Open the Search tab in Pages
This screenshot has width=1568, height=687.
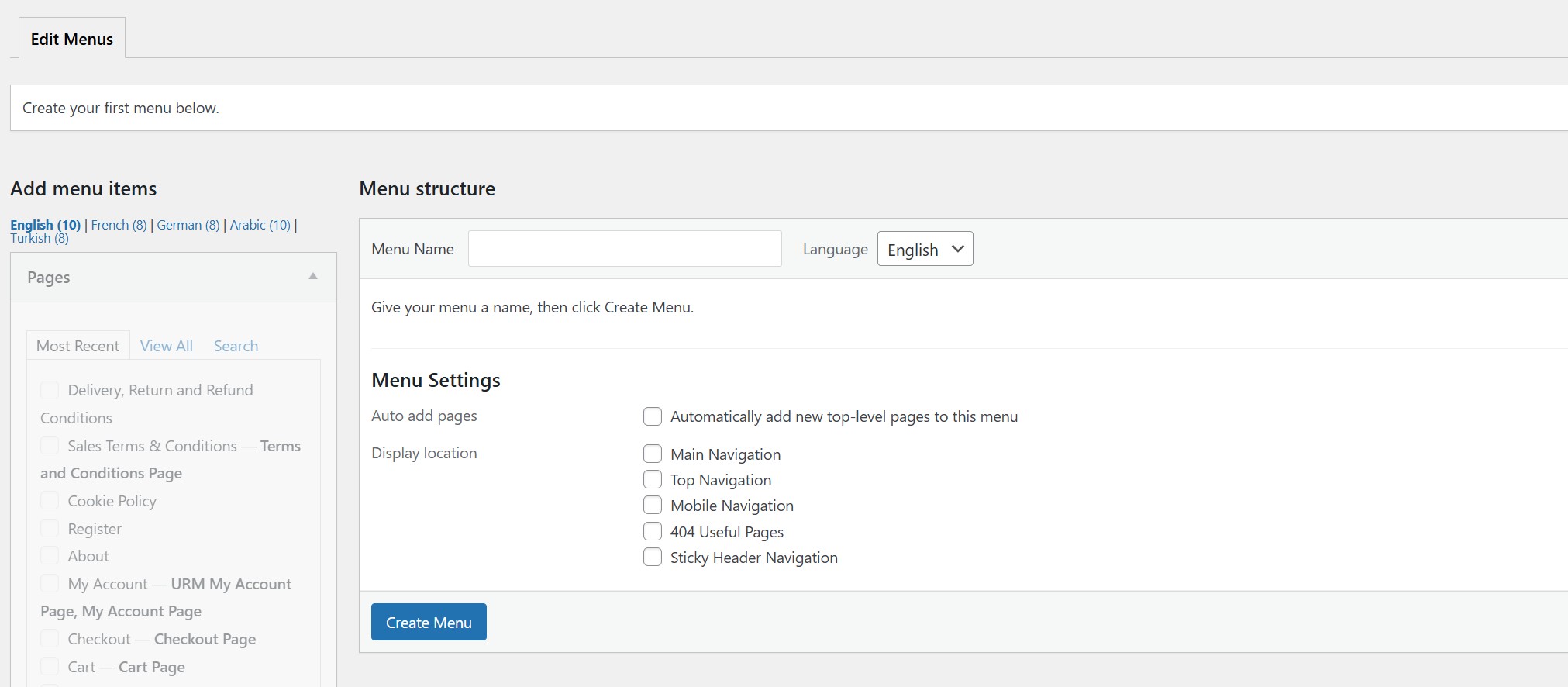click(236, 346)
